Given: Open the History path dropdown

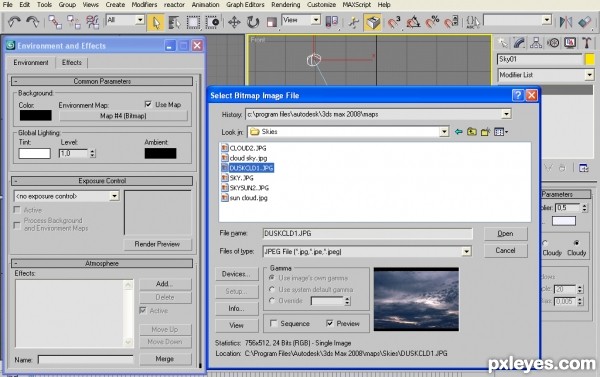Looking at the screenshot, I should pyautogui.click(x=506, y=114).
